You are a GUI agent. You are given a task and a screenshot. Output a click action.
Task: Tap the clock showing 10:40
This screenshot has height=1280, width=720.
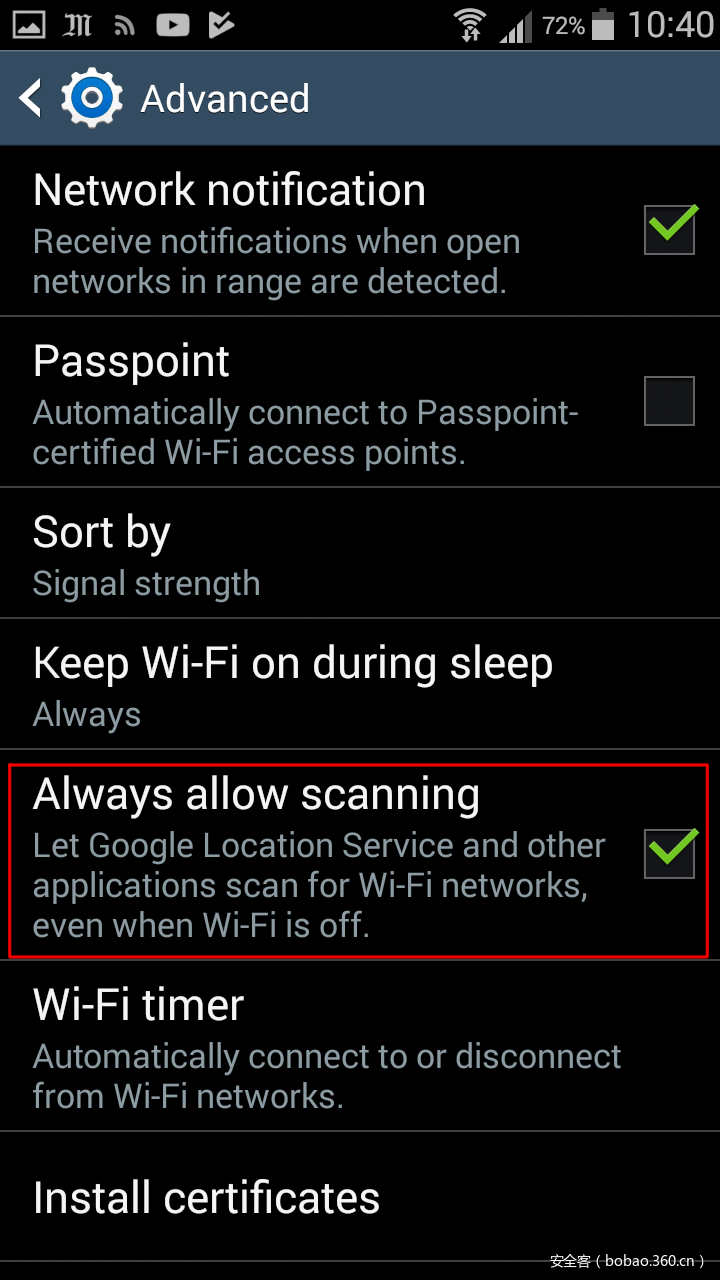tap(670, 25)
